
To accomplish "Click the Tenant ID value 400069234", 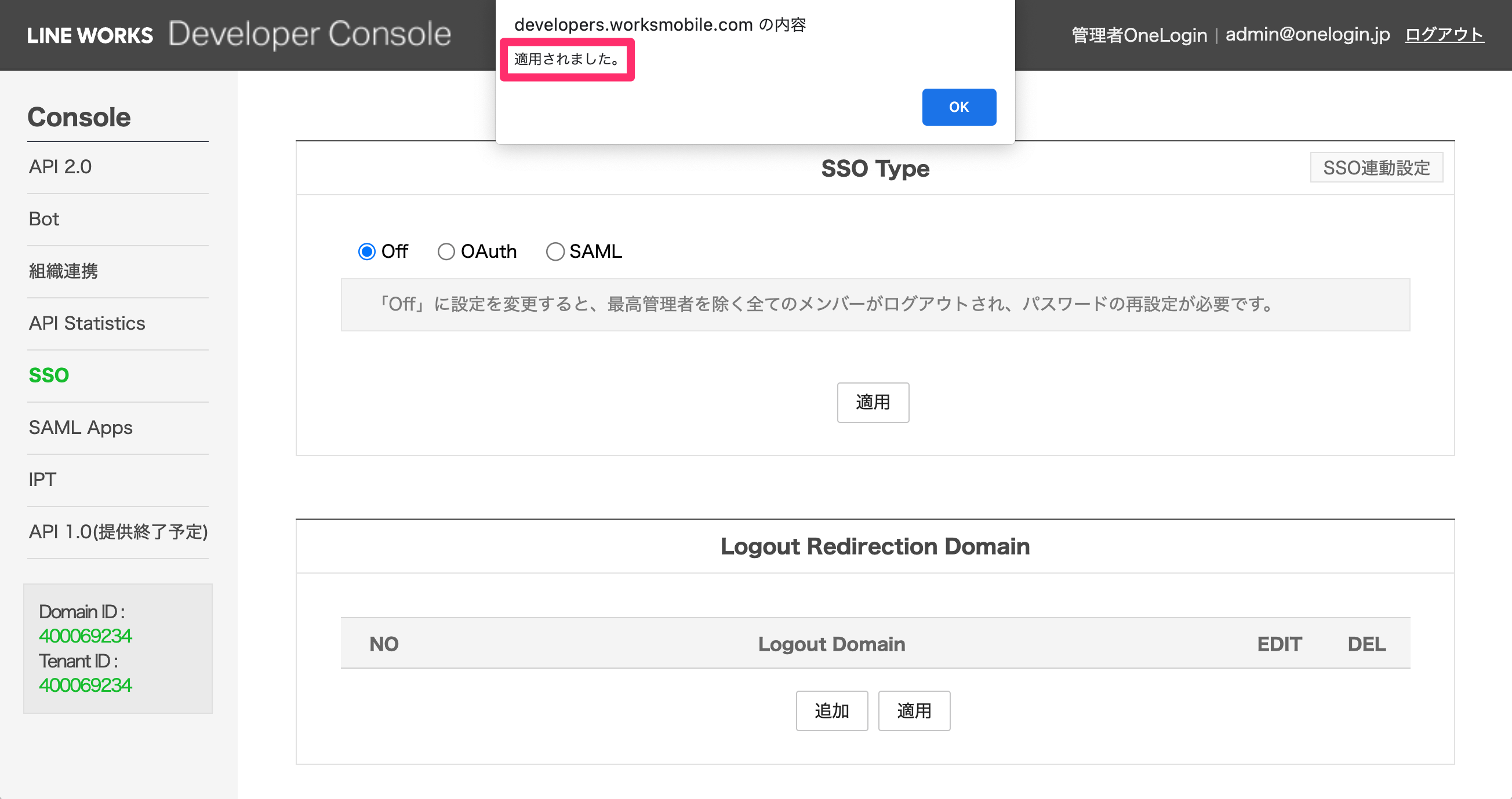I will [x=86, y=685].
